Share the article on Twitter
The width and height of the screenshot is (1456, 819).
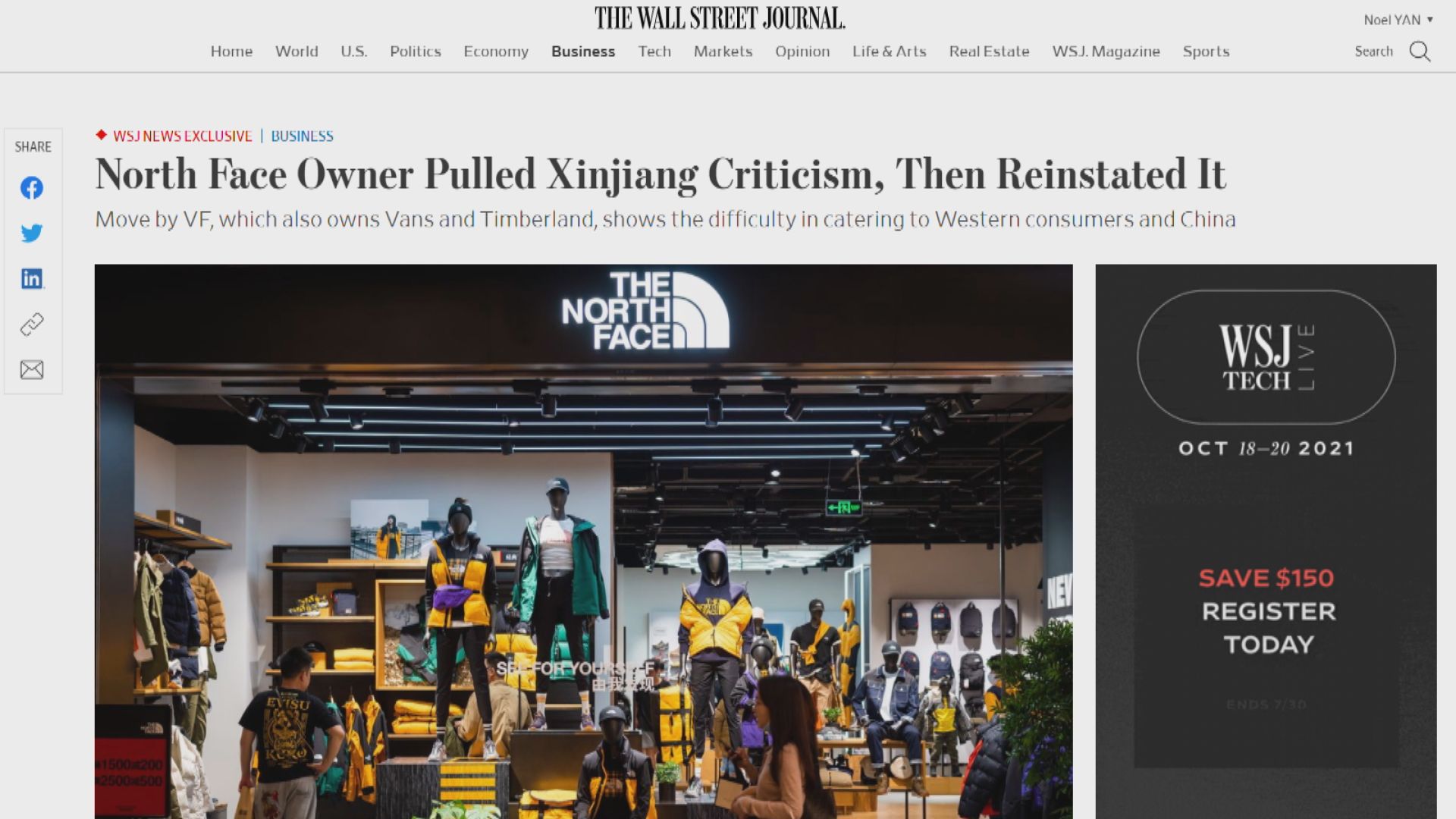pos(32,233)
